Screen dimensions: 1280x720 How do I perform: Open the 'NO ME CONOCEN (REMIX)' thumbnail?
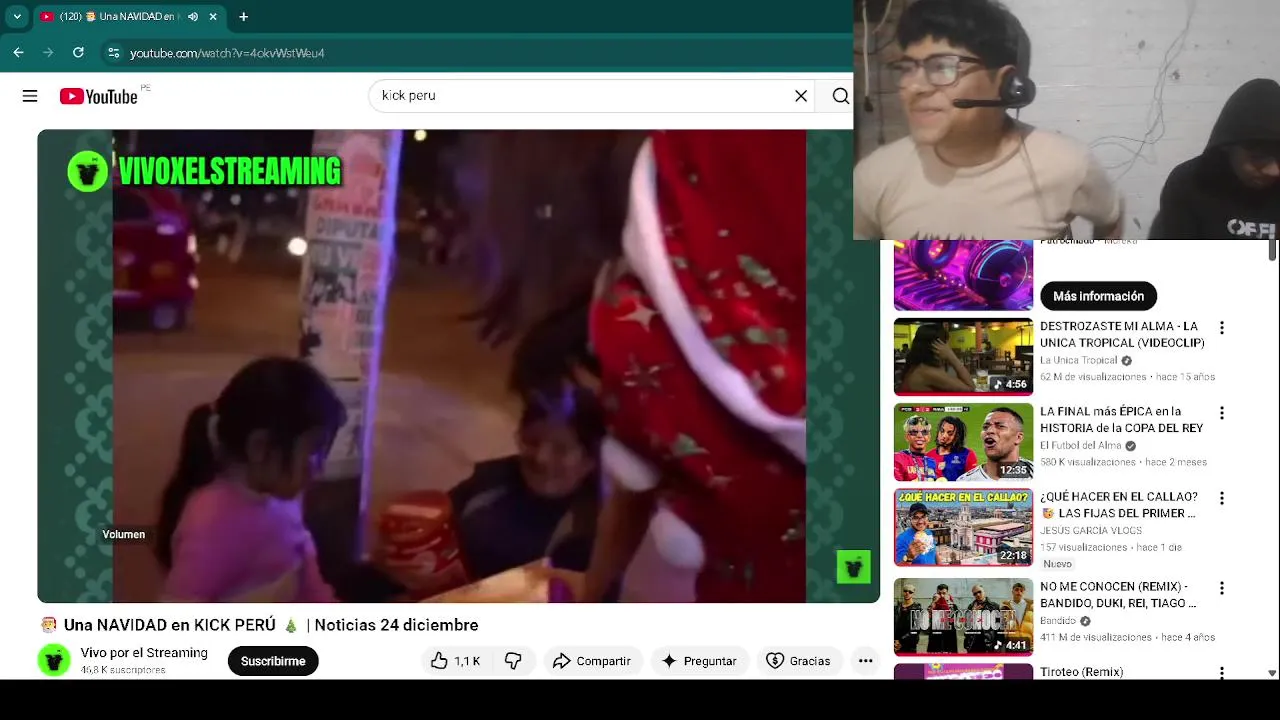[x=963, y=616]
